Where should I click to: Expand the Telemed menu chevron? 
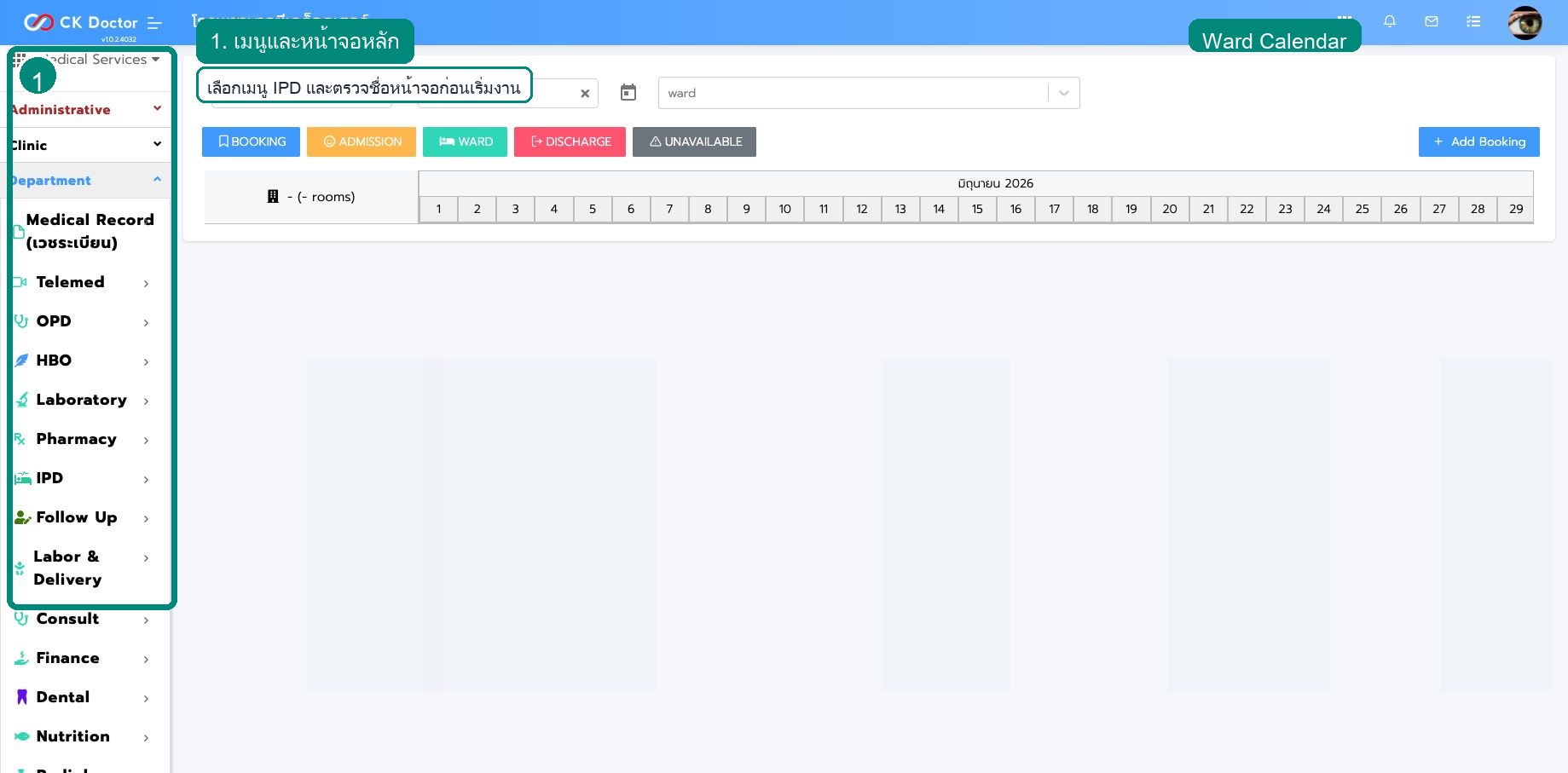[x=146, y=283]
